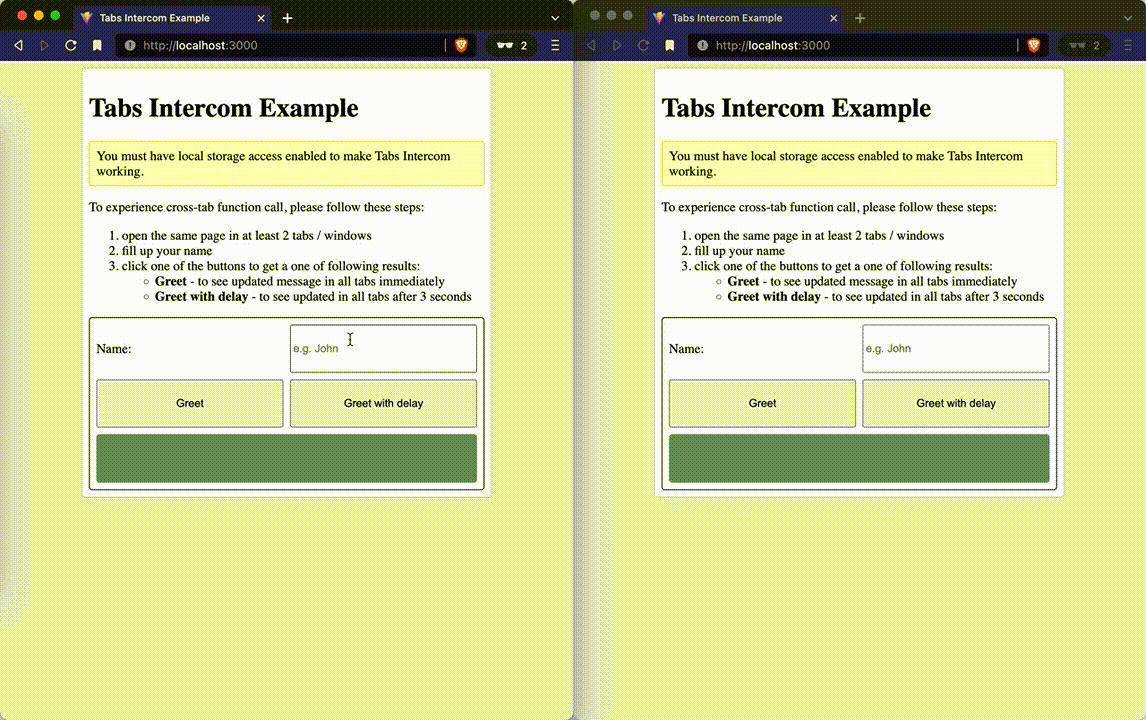Open the hamburger menu in the left window

pos(555,45)
